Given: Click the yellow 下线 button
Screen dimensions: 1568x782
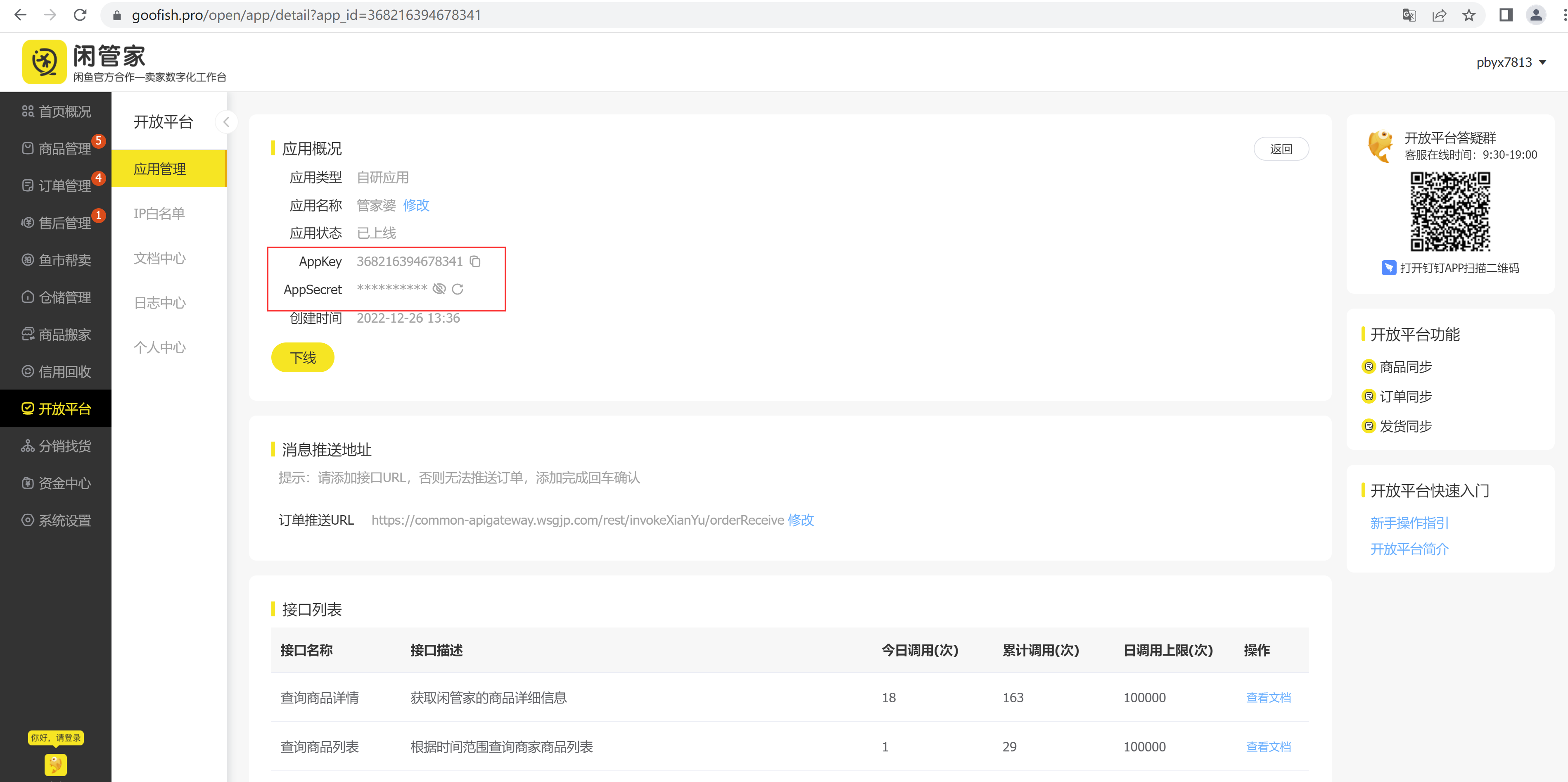Looking at the screenshot, I should [x=303, y=357].
